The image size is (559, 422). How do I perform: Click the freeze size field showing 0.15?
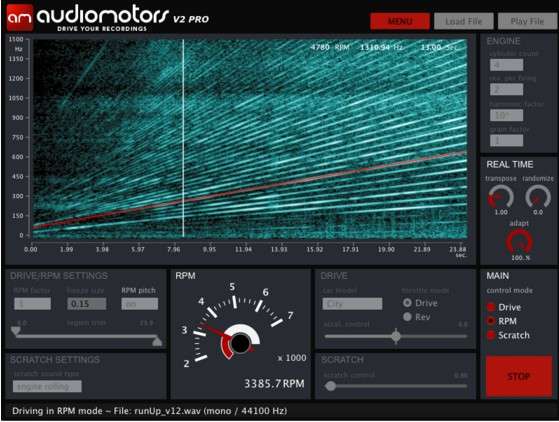coord(87,304)
